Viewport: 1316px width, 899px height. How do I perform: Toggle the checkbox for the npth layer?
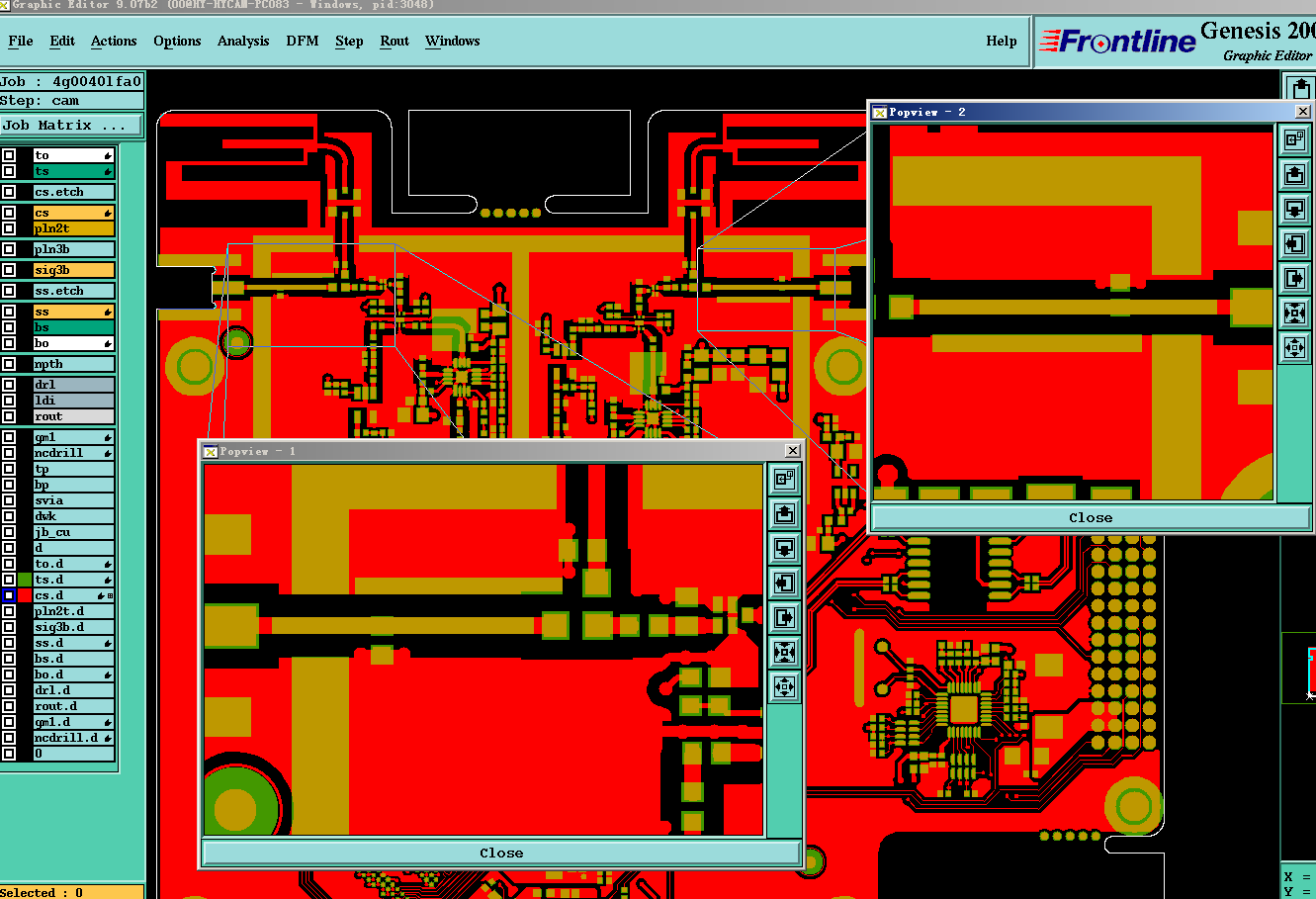(x=9, y=364)
